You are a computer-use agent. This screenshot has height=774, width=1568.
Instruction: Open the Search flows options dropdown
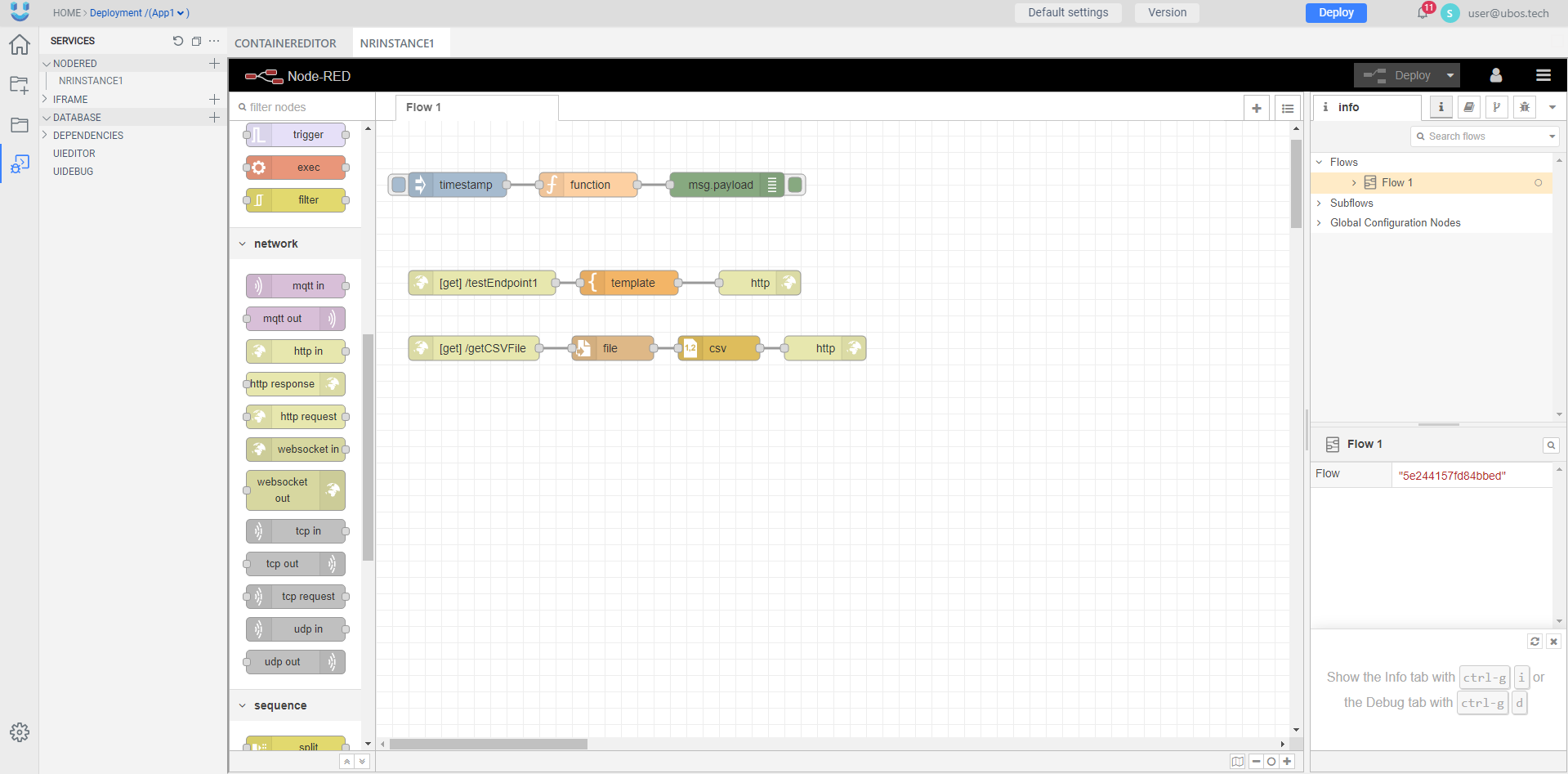point(1552,136)
